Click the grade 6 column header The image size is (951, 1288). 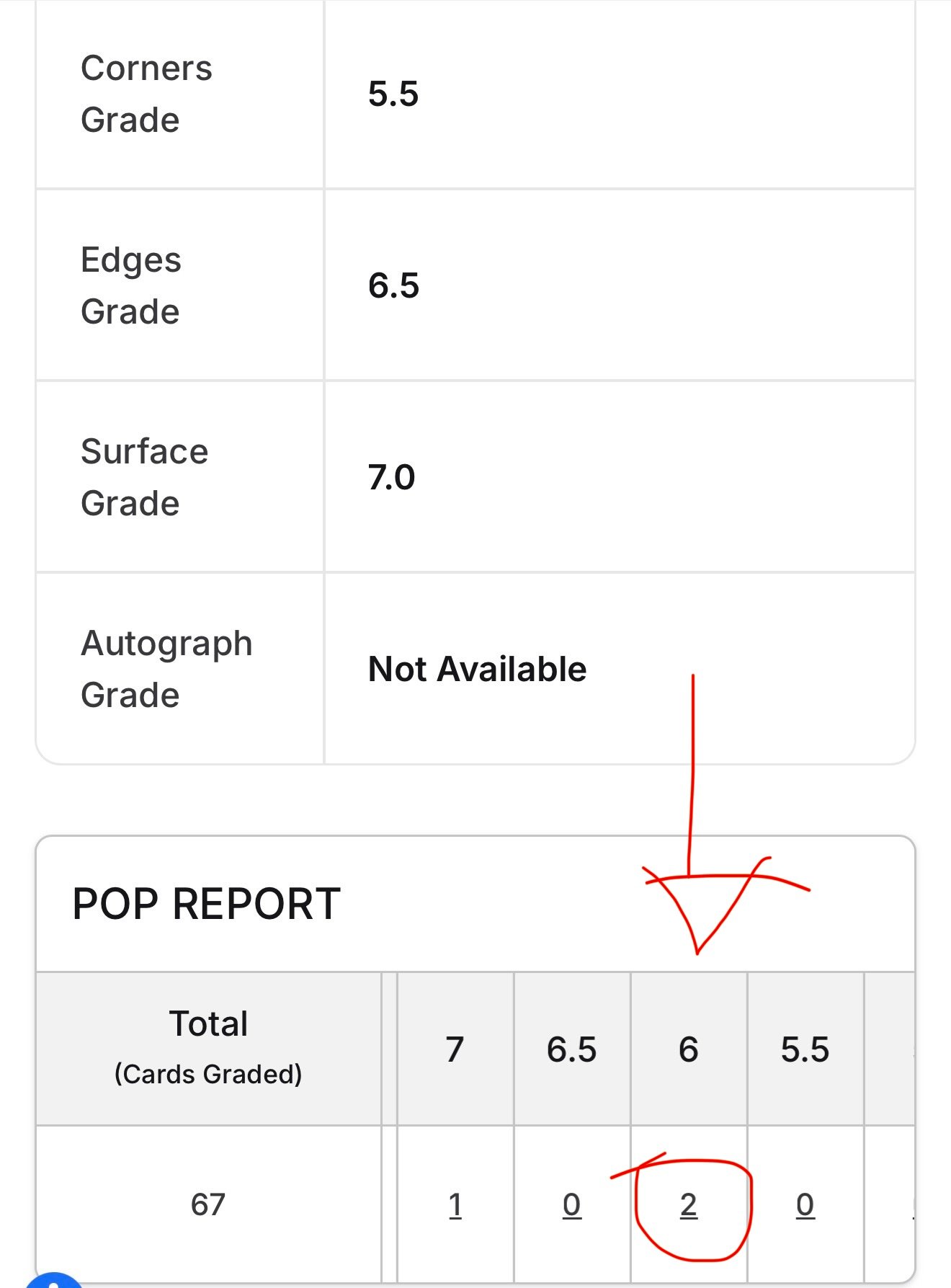click(x=688, y=1049)
